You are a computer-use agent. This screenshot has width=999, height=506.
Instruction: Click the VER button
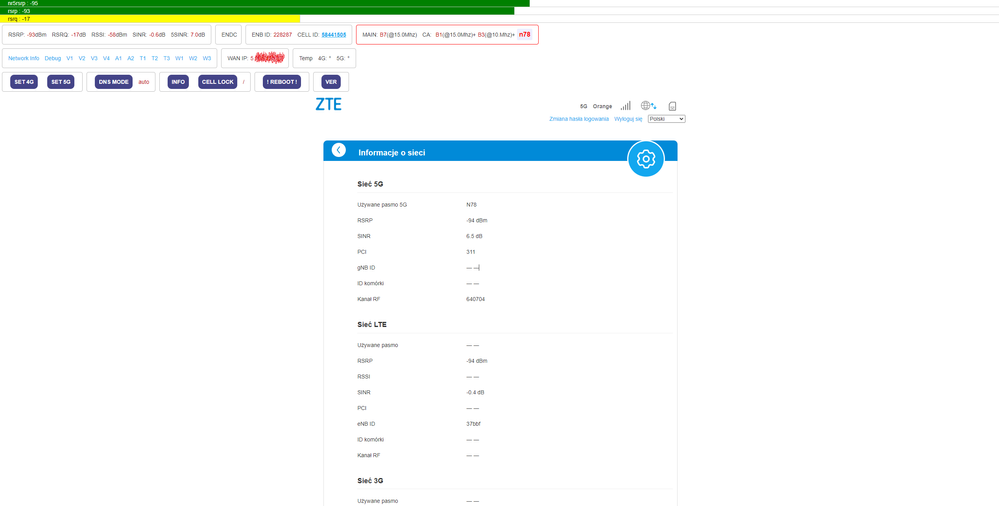(x=331, y=82)
